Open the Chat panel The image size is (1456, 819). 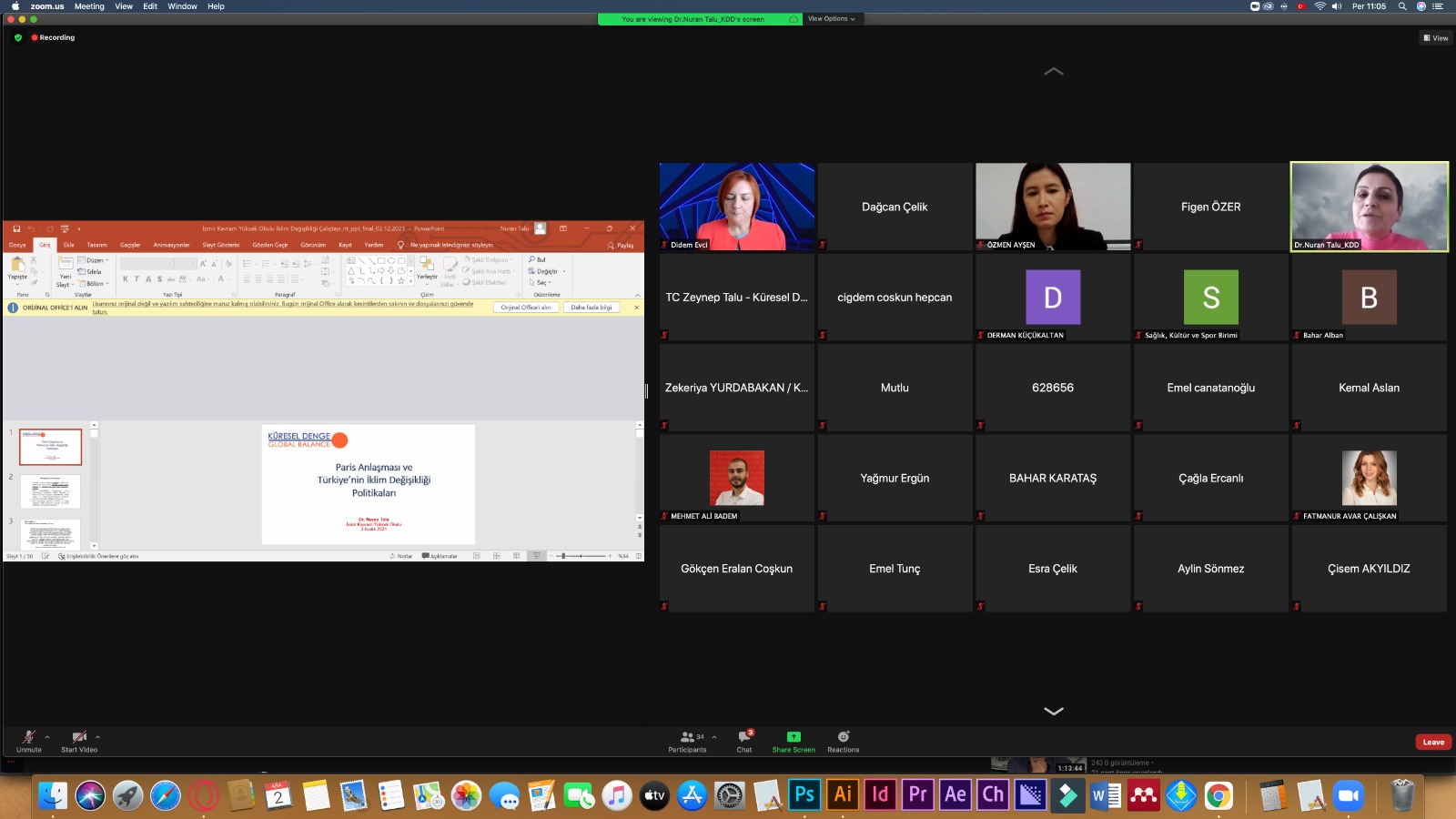click(744, 742)
